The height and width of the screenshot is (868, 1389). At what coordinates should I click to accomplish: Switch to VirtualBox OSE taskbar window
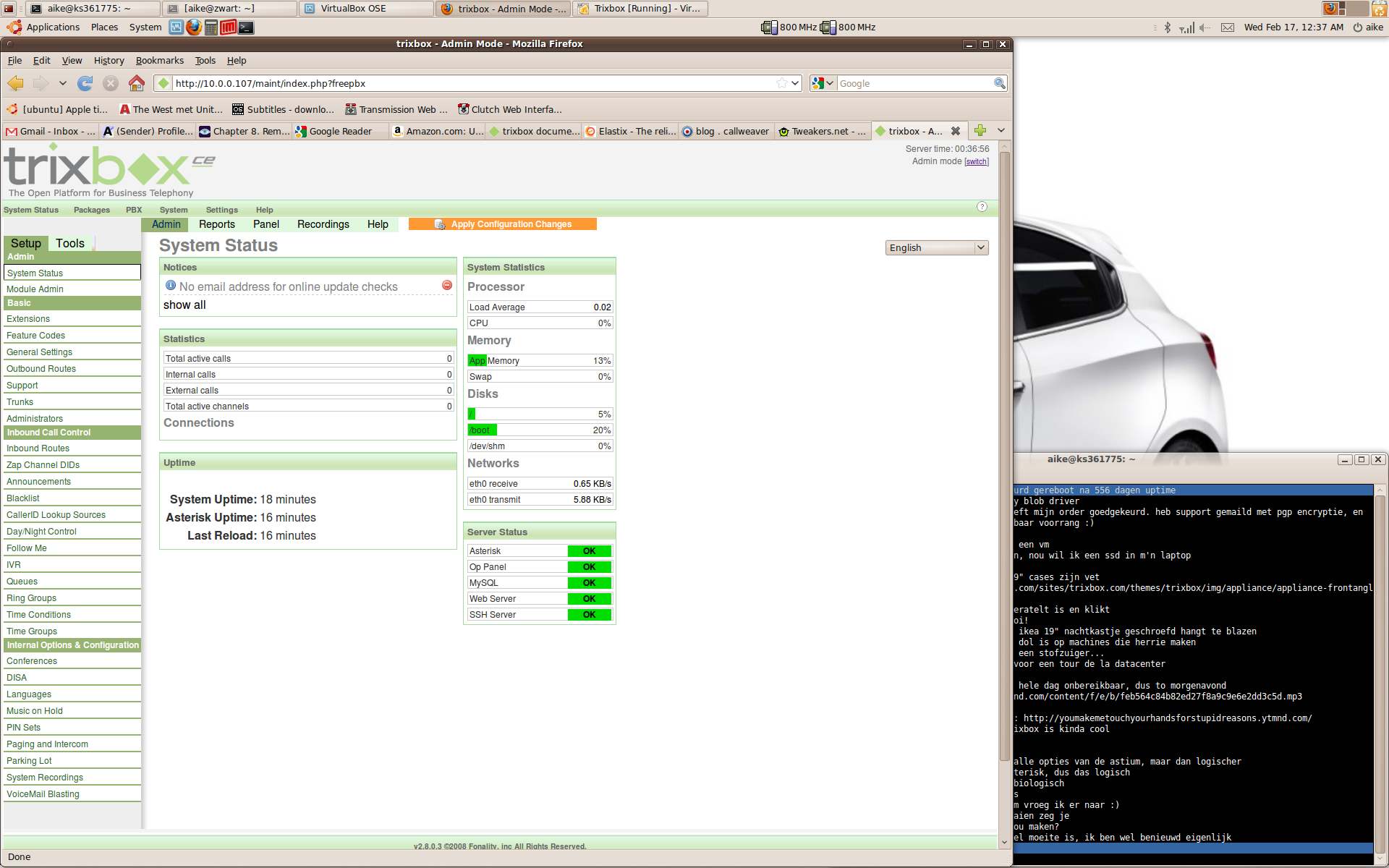368,9
